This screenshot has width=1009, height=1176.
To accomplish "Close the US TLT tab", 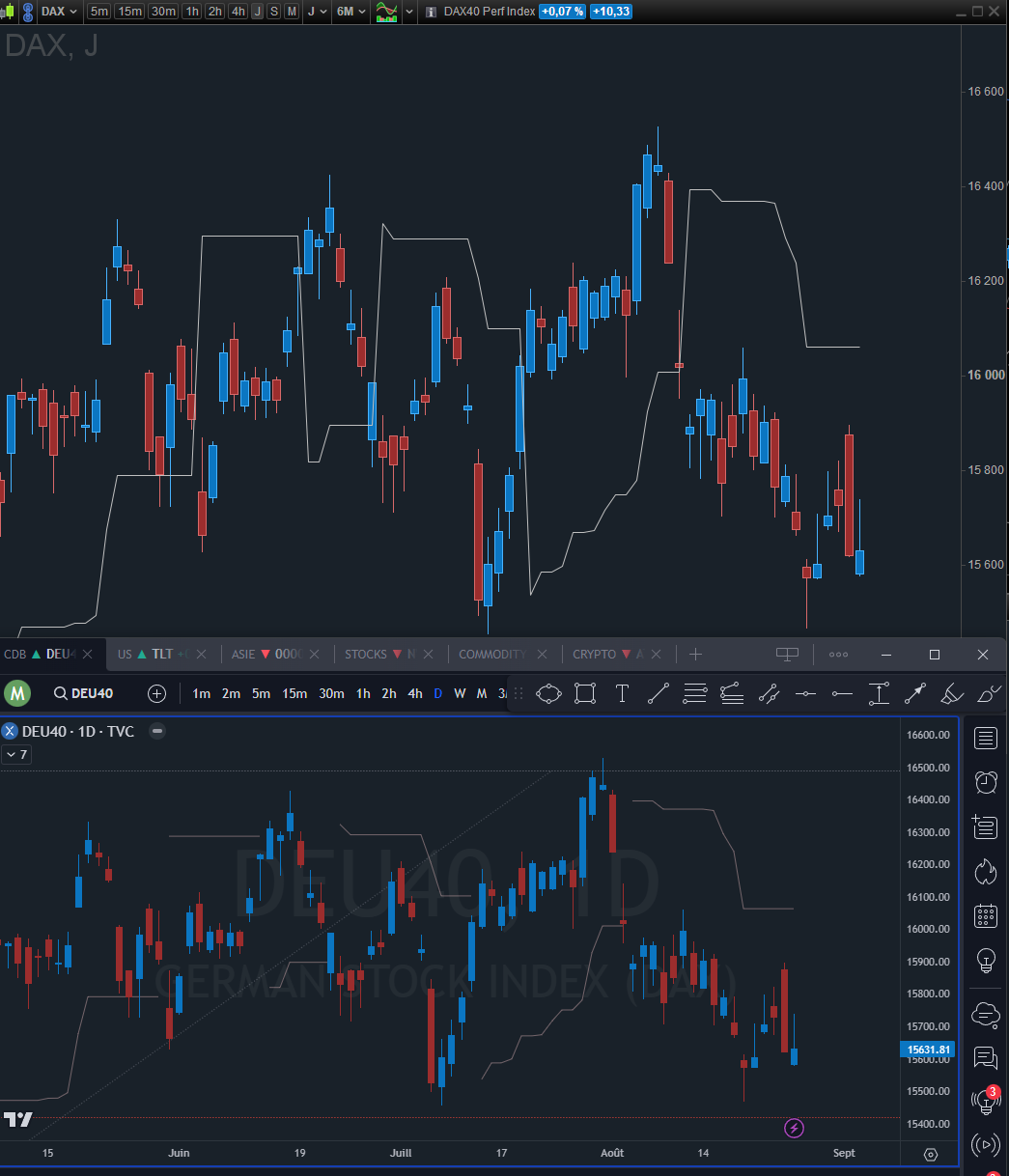I will click(x=202, y=654).
